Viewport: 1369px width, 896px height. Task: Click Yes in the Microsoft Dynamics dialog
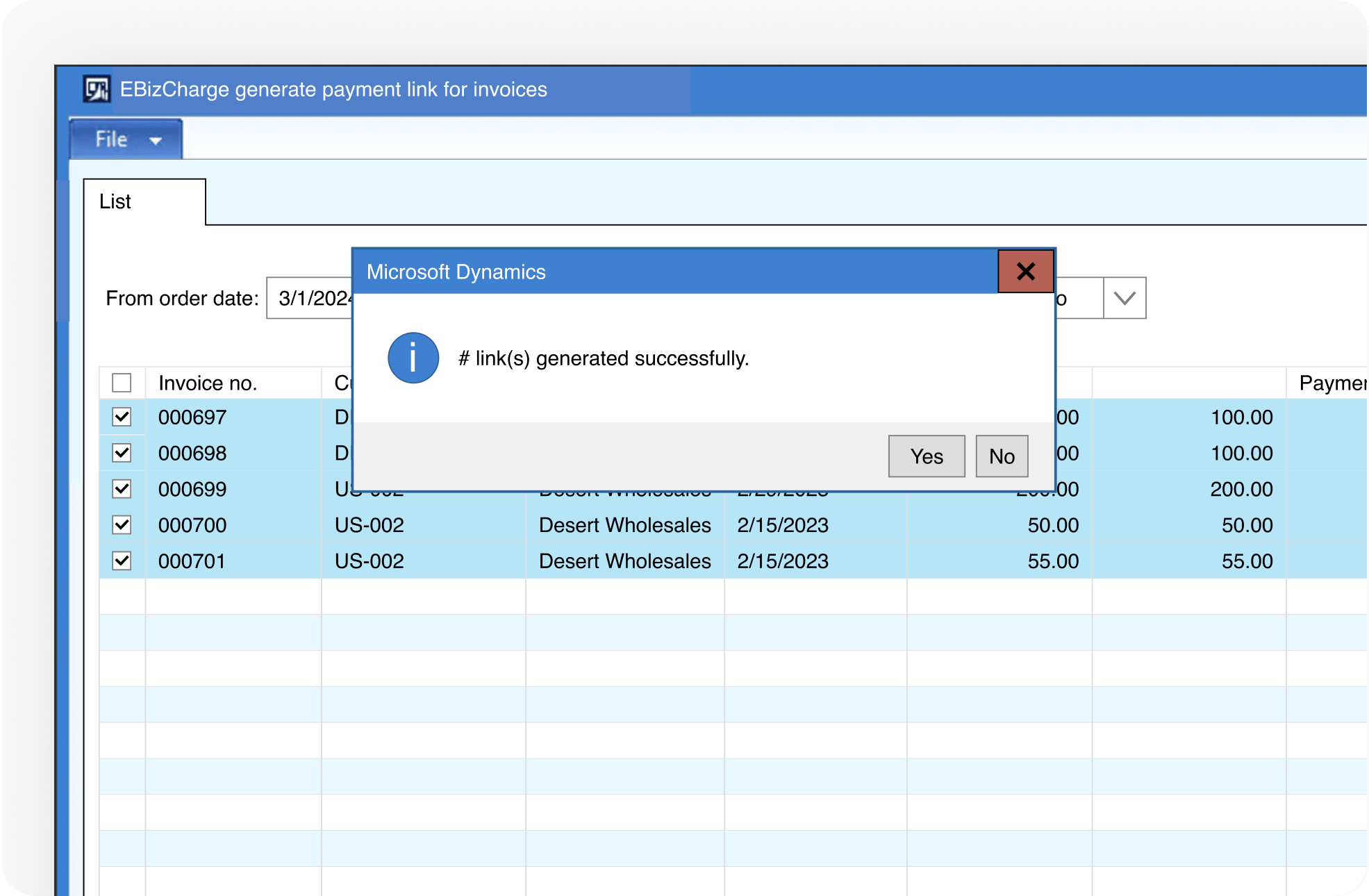927,456
